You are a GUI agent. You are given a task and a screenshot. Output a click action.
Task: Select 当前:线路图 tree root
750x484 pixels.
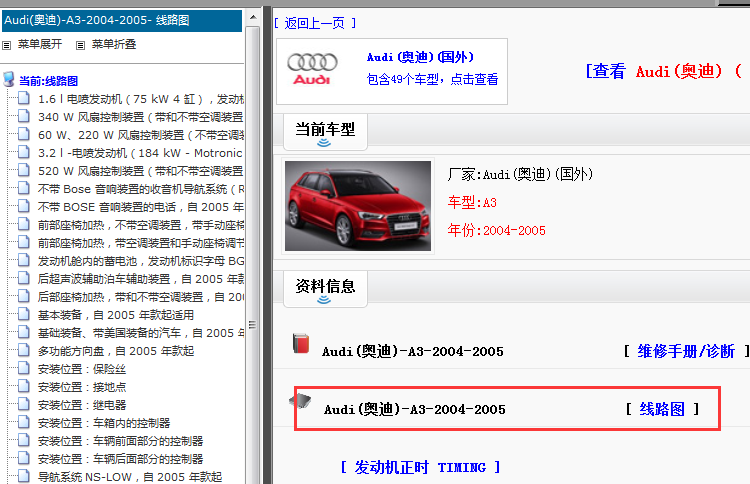click(48, 81)
